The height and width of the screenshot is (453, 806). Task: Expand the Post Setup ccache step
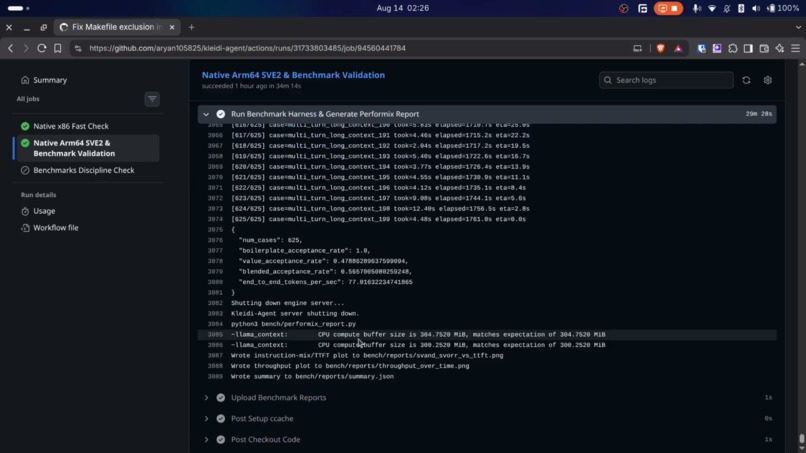click(x=206, y=419)
